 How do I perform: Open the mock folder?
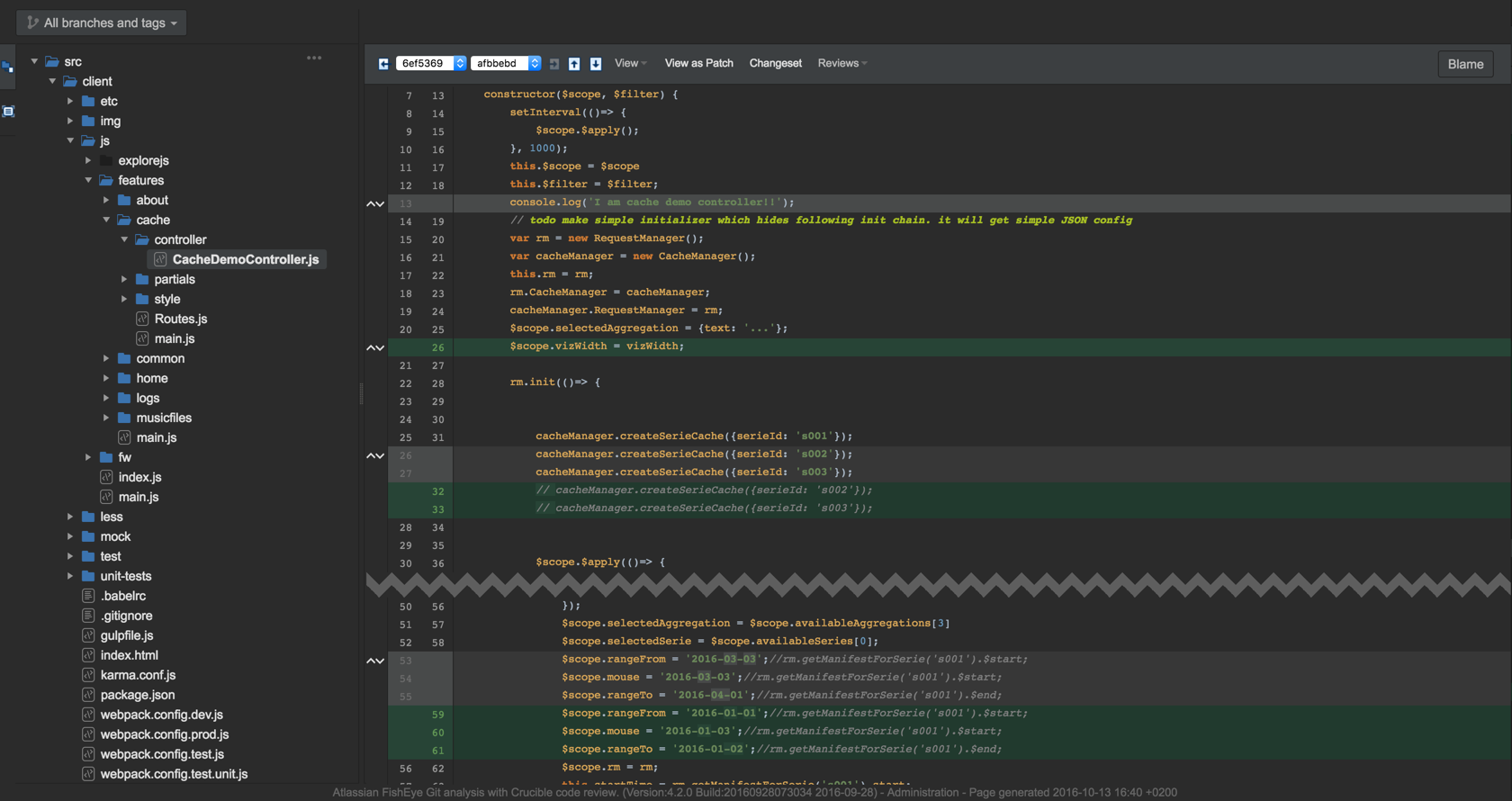pos(115,536)
